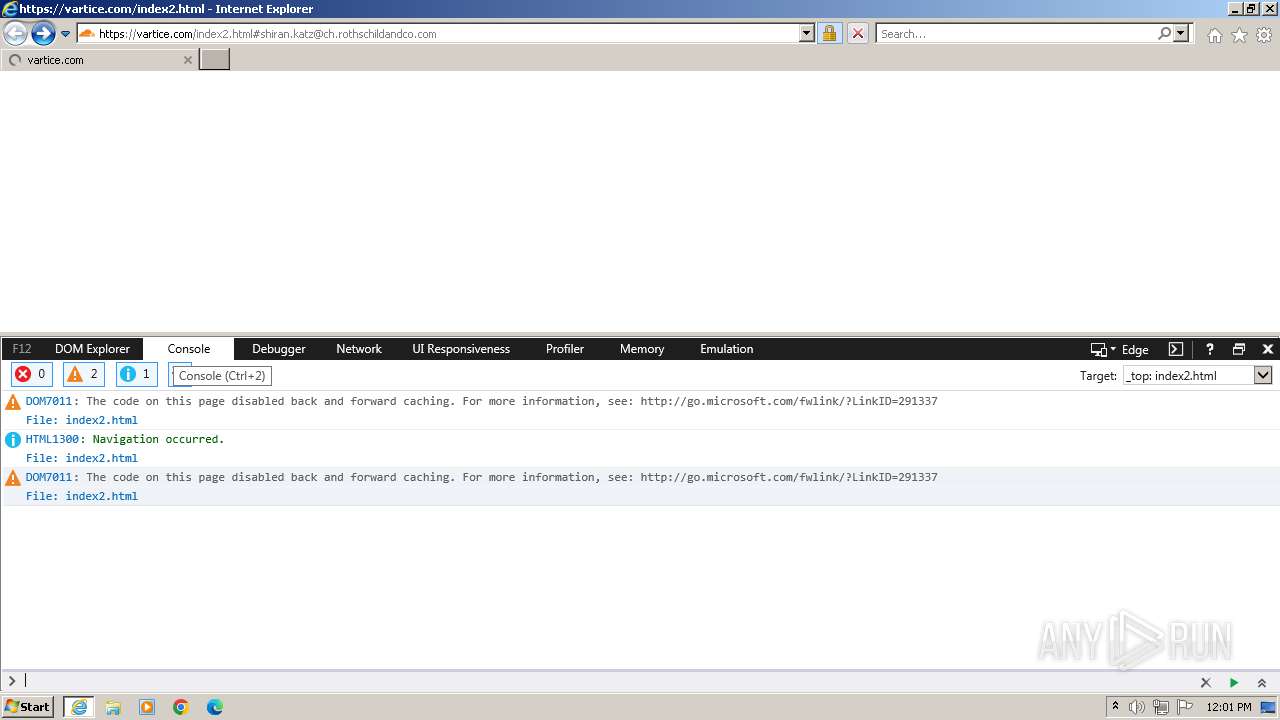Open index2.html link under last DOM7011 warning
Viewport: 1280px width, 720px height.
101,496
